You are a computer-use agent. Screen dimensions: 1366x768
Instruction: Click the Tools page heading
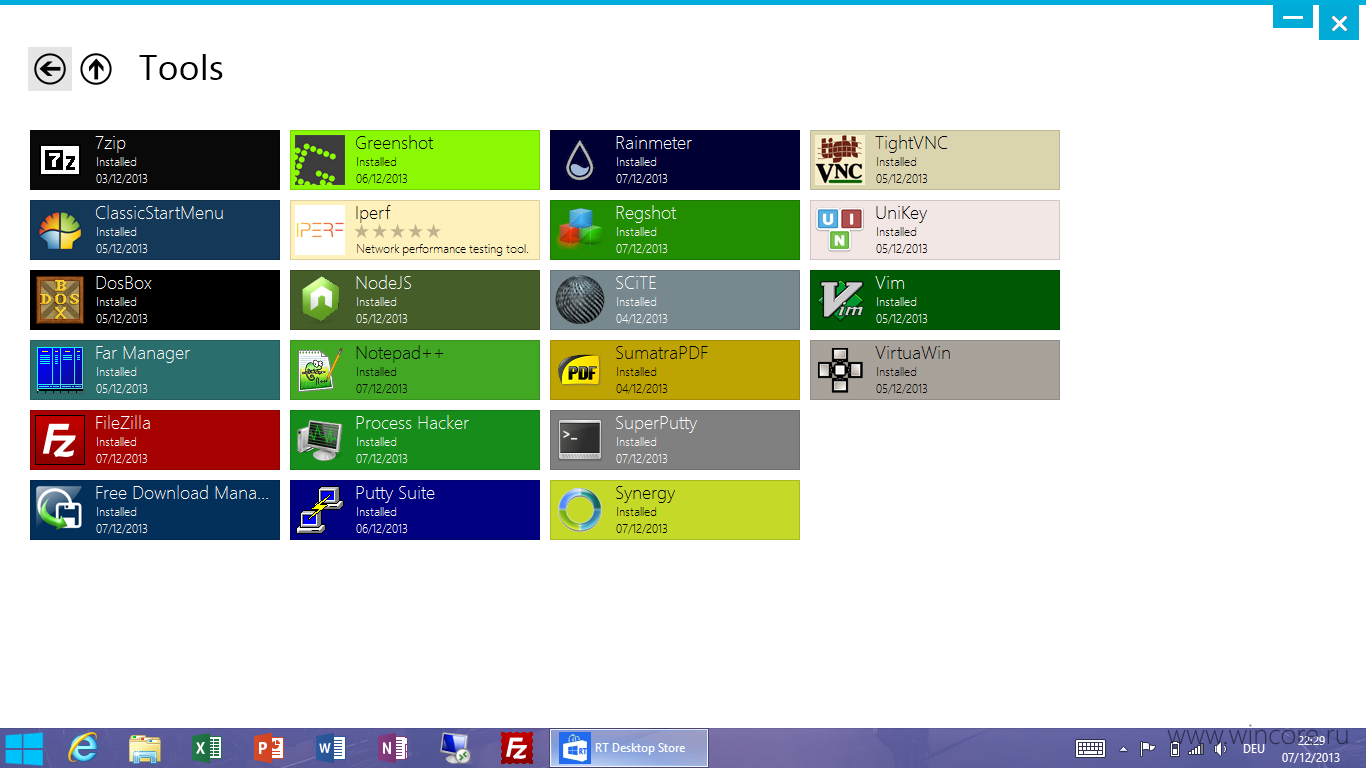[181, 68]
